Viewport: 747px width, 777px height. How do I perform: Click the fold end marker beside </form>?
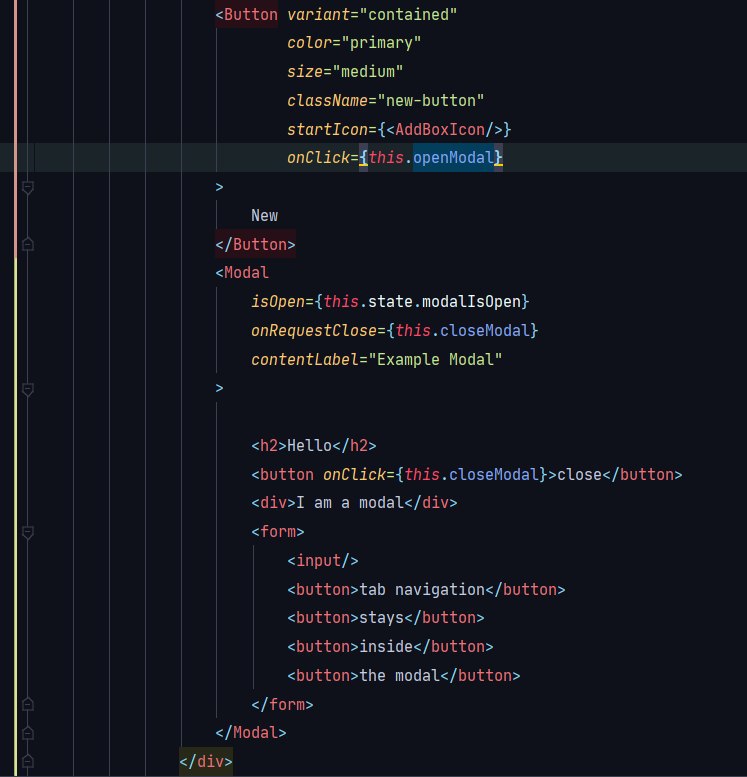tap(28, 704)
